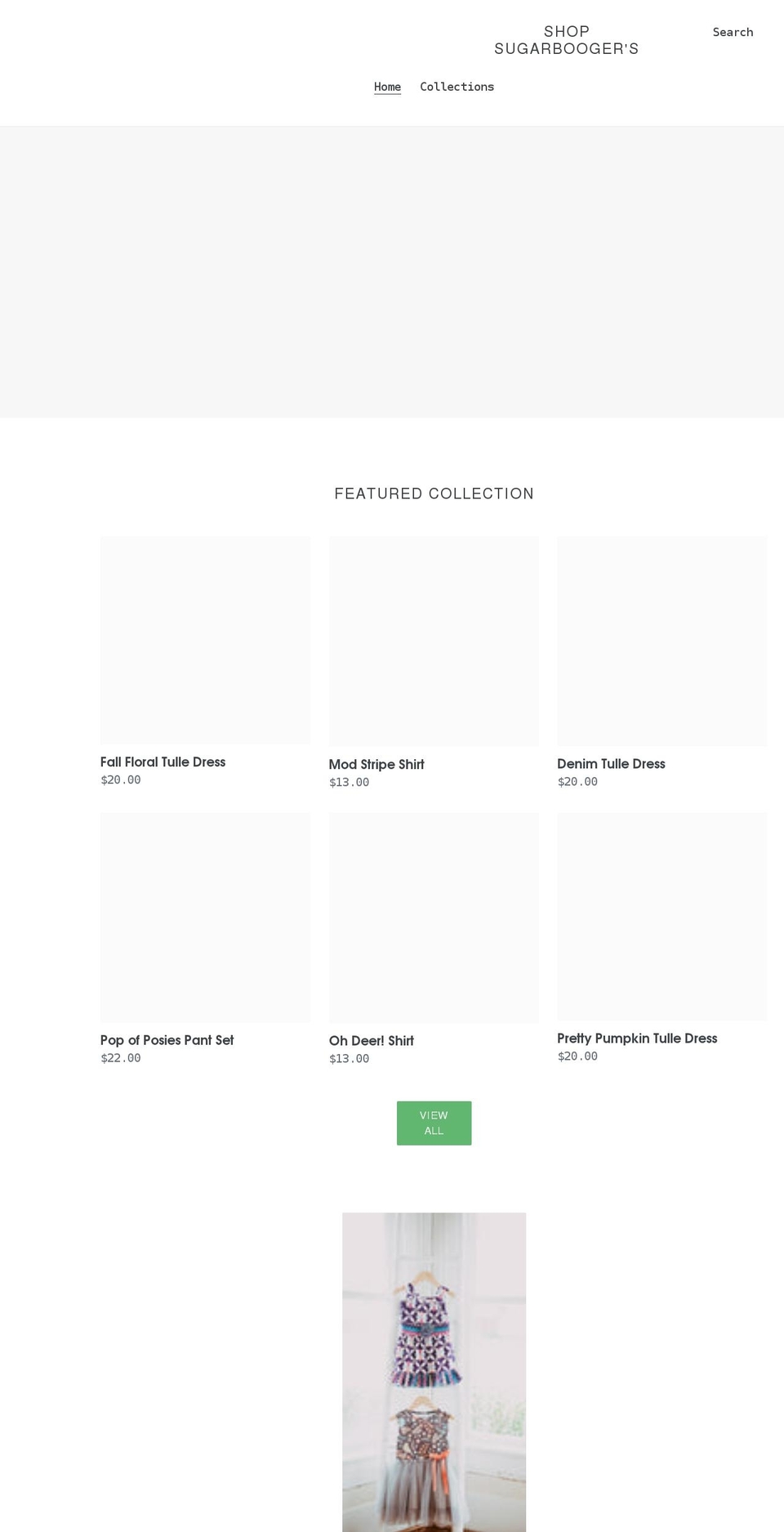Click the large hero banner image area
784x1532 pixels.
392,272
